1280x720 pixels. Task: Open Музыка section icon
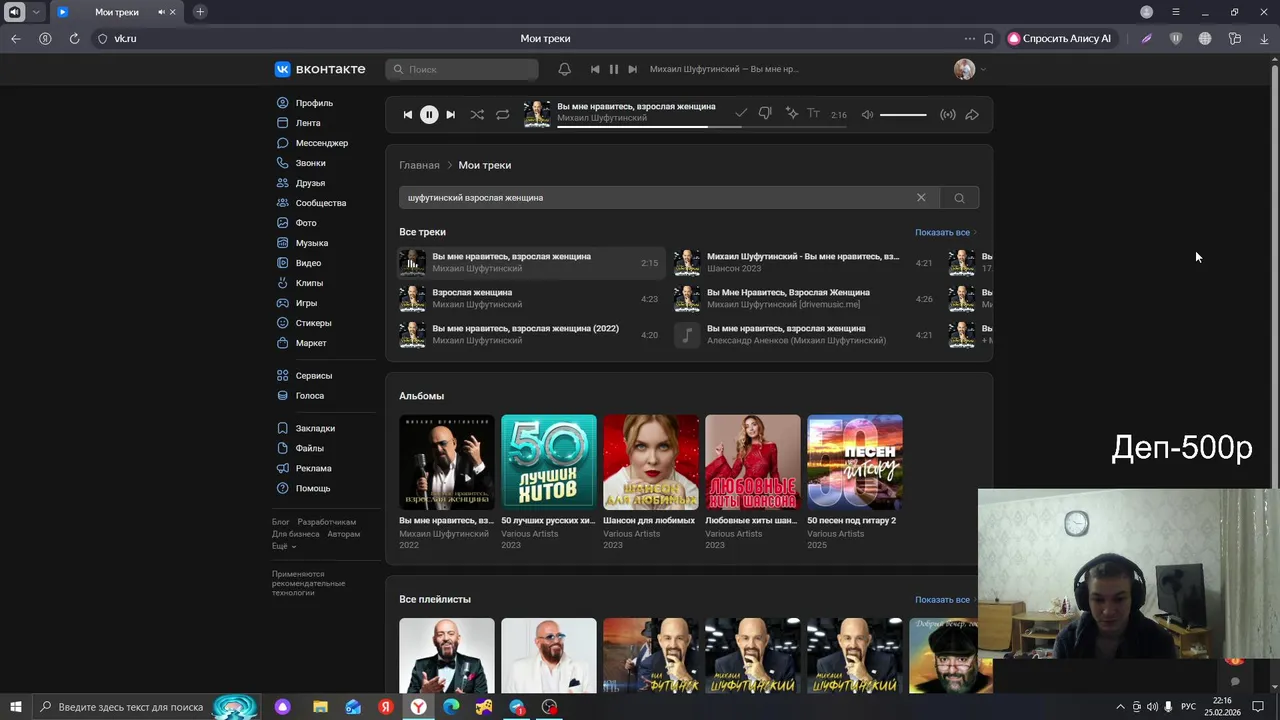283,243
